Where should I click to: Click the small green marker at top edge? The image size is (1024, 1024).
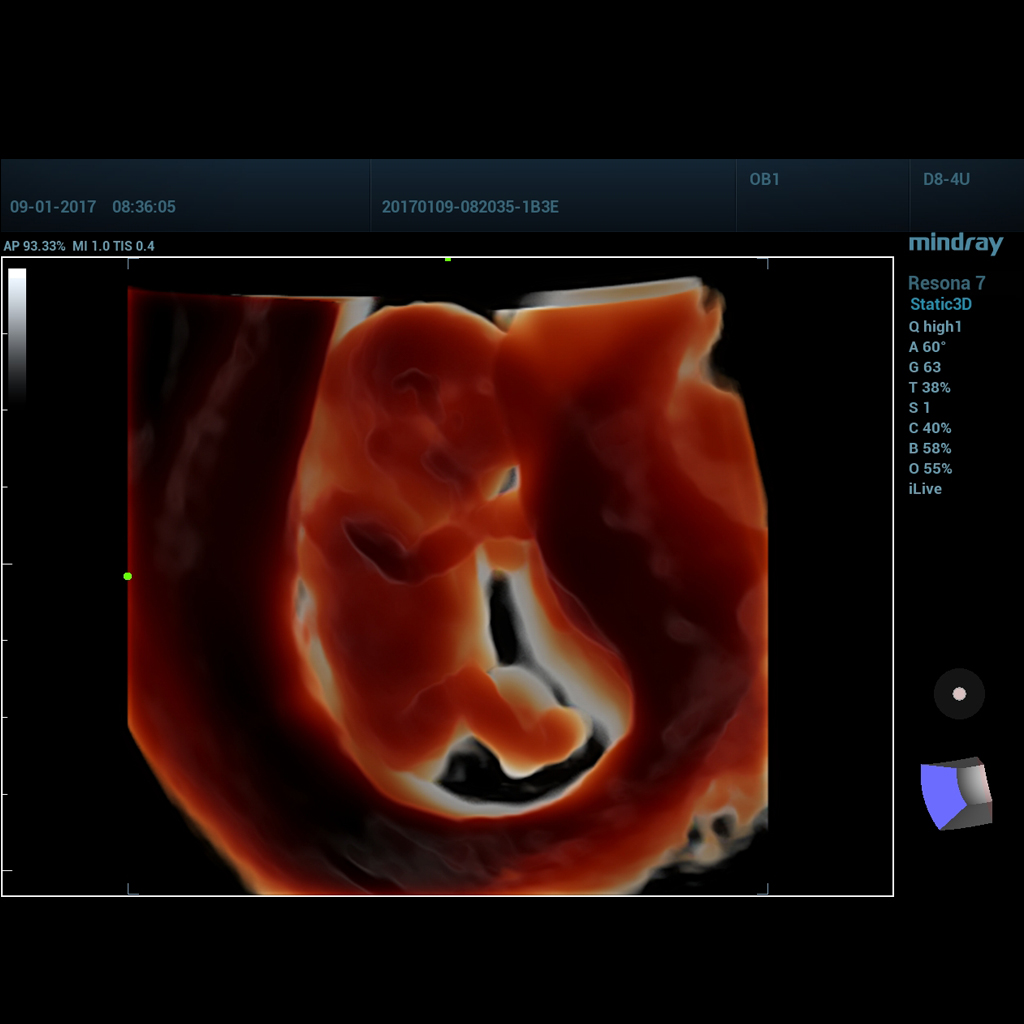pos(448,259)
